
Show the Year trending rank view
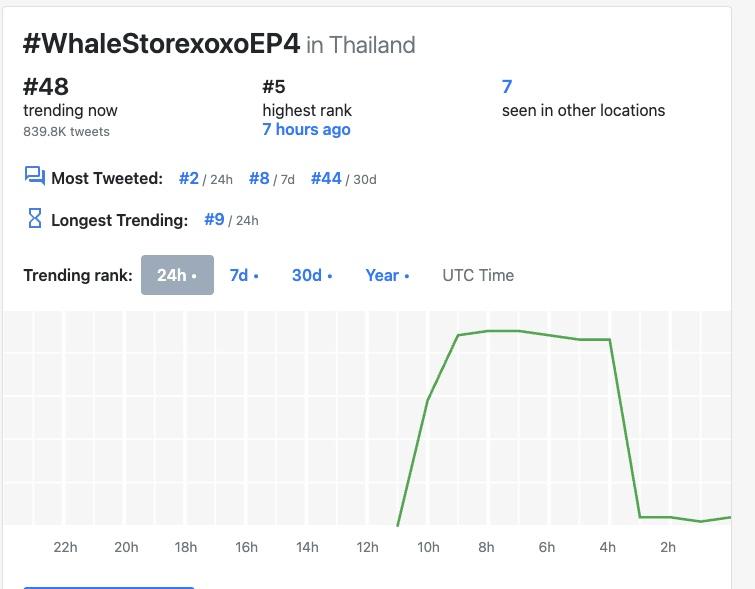pos(386,275)
